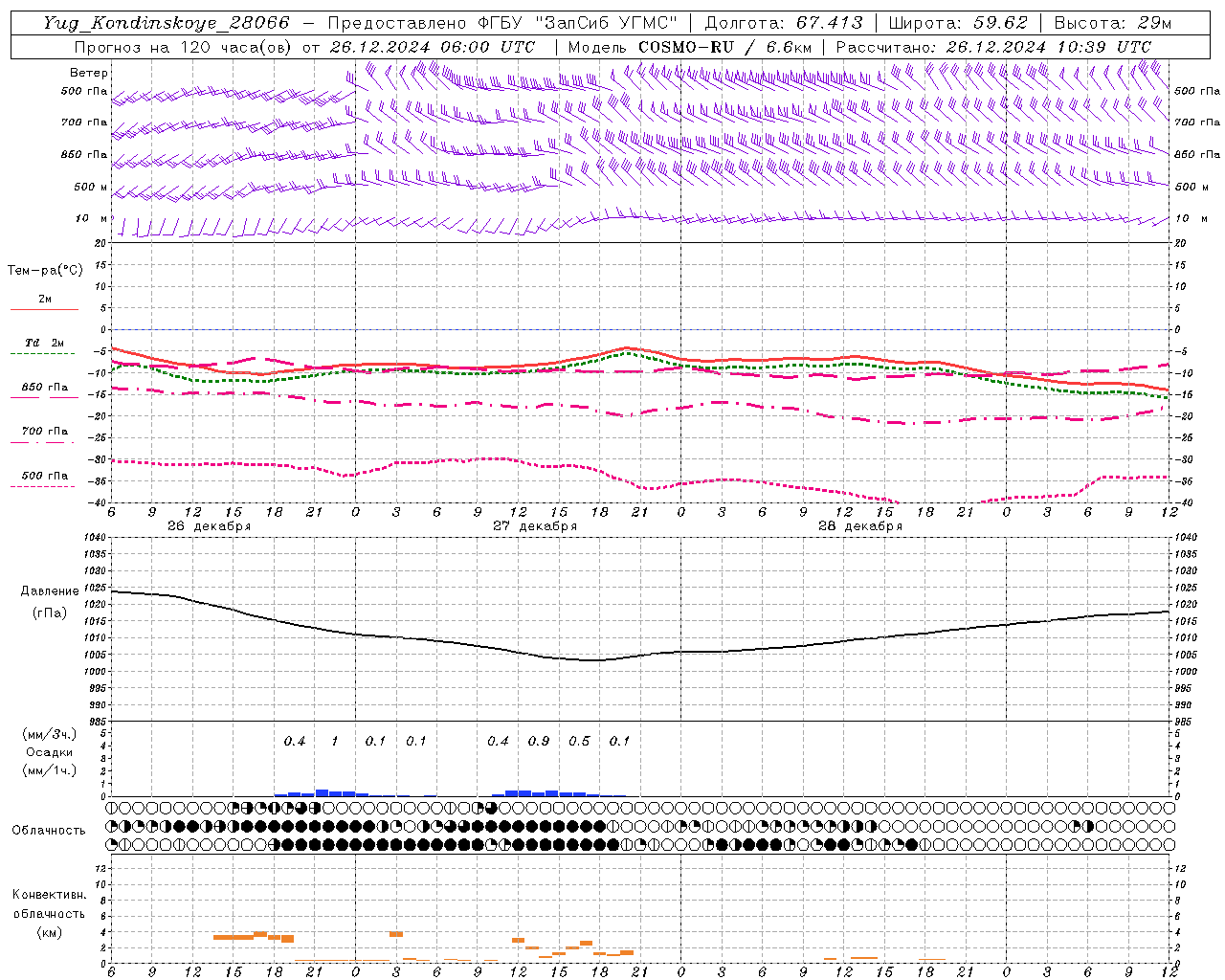
Task: Click the Давление pressure panel label
Action: pos(50,591)
